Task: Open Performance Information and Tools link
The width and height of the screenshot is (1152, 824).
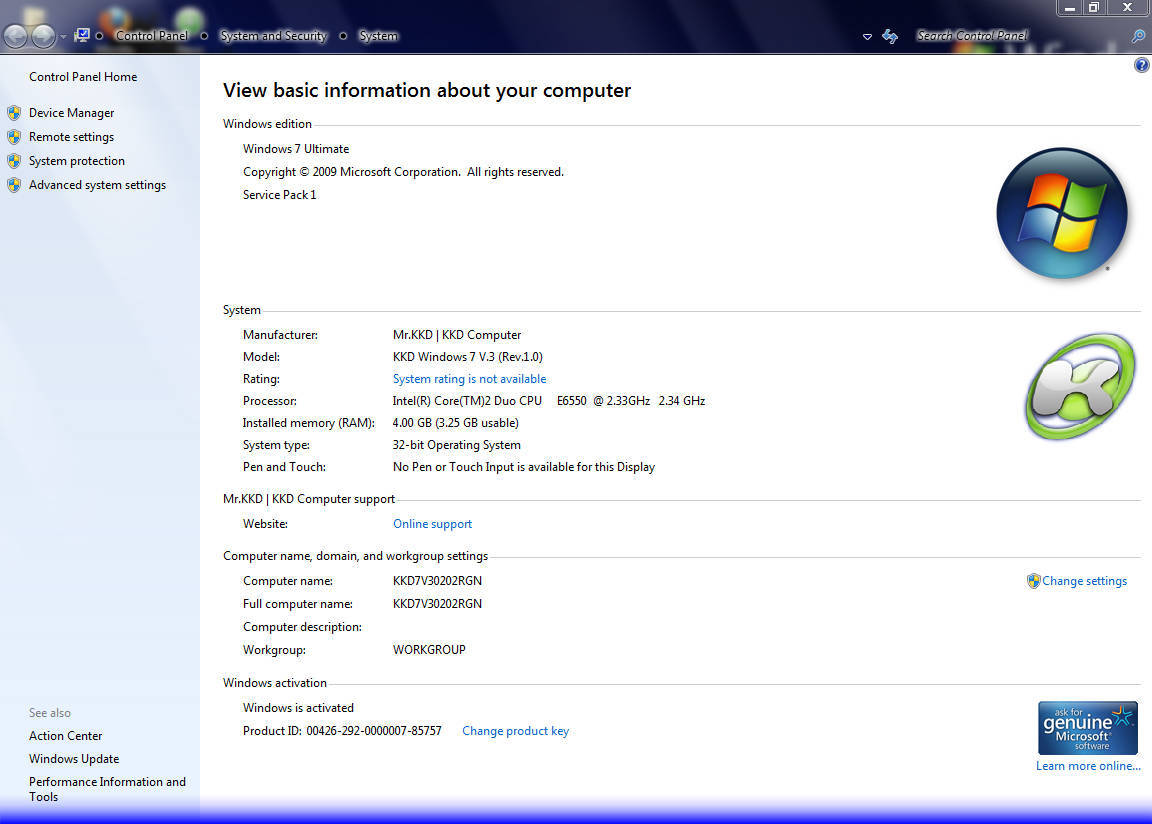Action: 107,789
